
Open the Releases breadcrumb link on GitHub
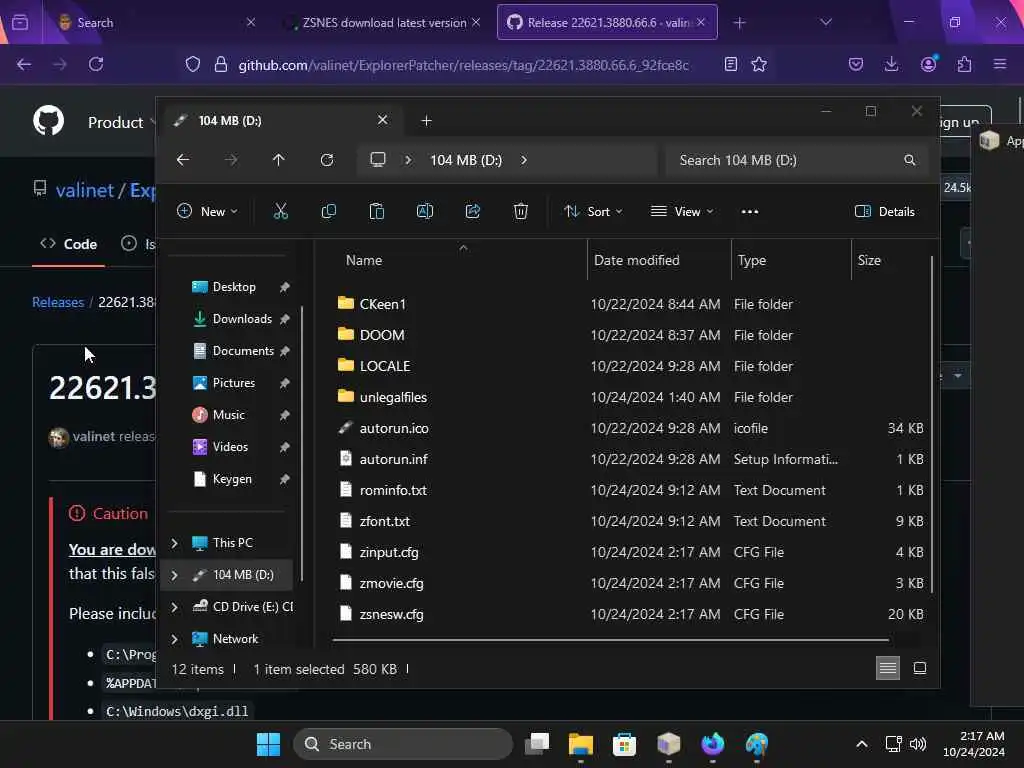(x=58, y=302)
